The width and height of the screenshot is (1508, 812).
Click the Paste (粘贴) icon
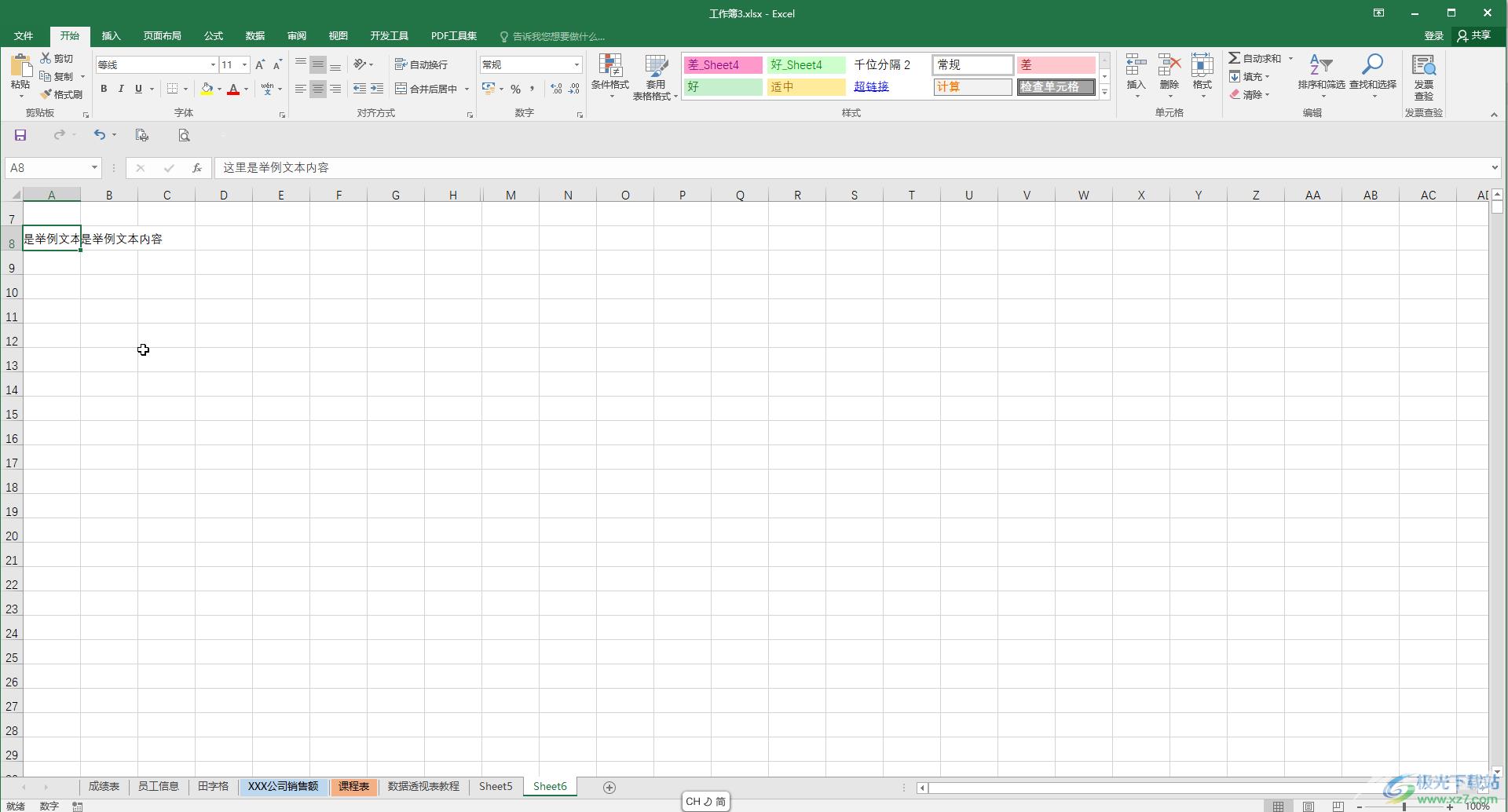20,66
